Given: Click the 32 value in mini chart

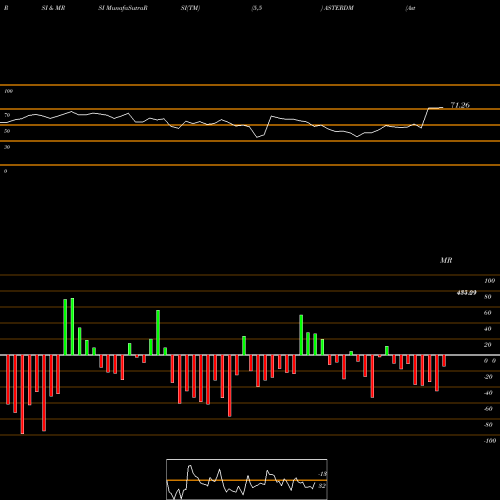Looking at the screenshot, I should point(322,486).
